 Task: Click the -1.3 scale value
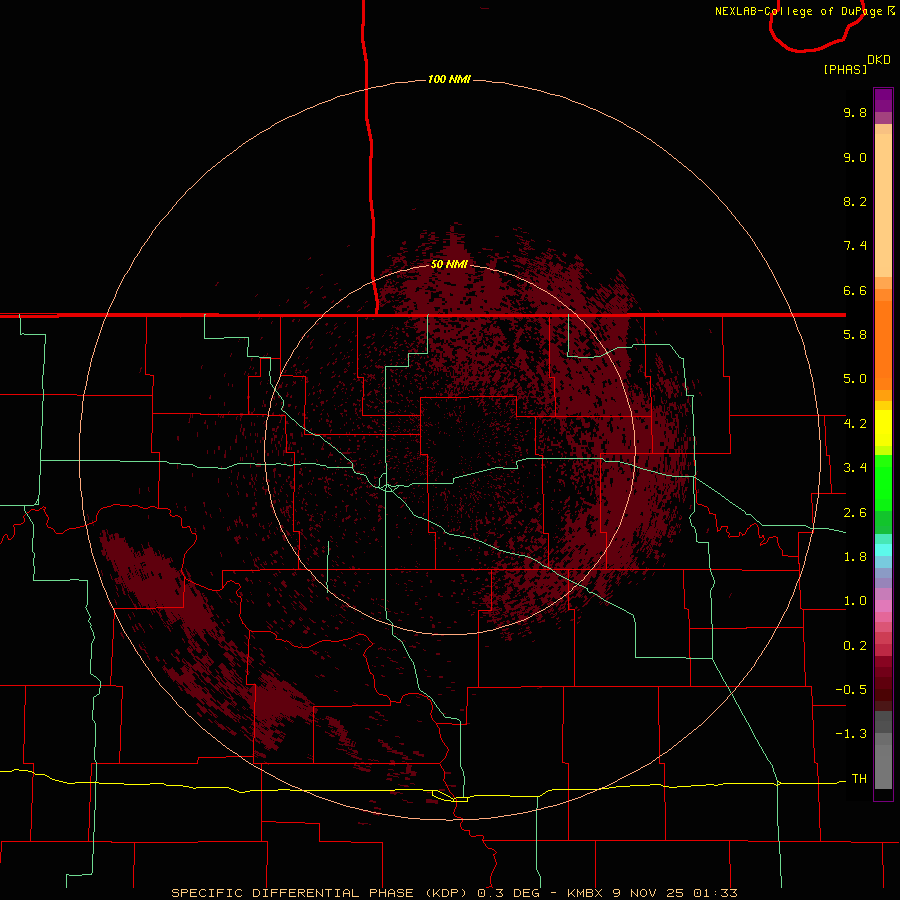[x=851, y=734]
